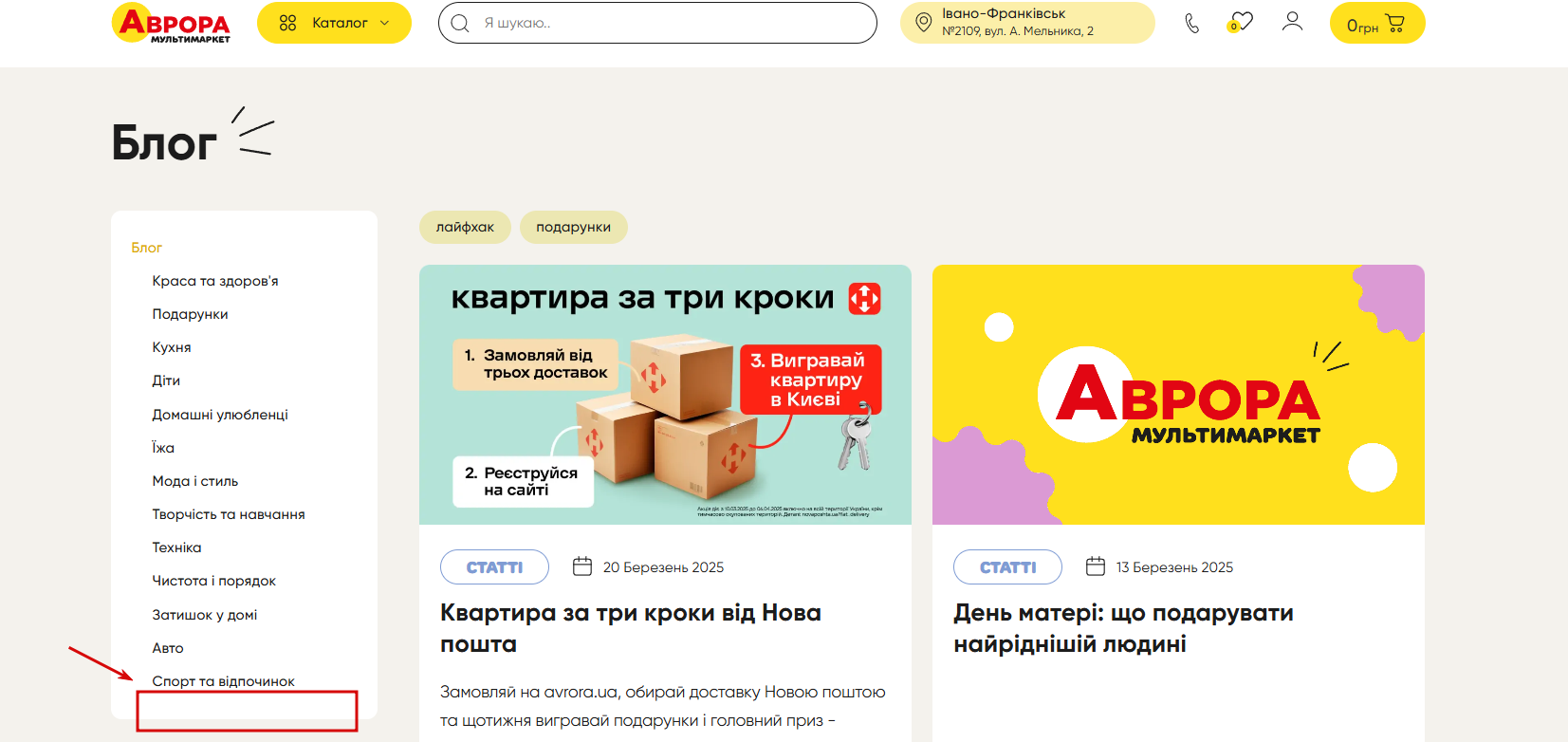
Task: Open the Блог sidebar heading link
Action: (x=147, y=248)
